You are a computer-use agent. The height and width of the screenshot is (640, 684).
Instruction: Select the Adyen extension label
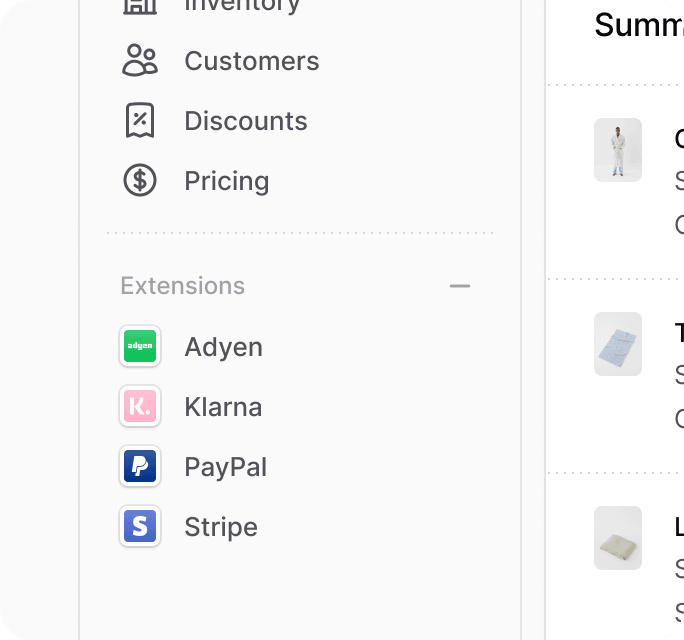click(223, 347)
